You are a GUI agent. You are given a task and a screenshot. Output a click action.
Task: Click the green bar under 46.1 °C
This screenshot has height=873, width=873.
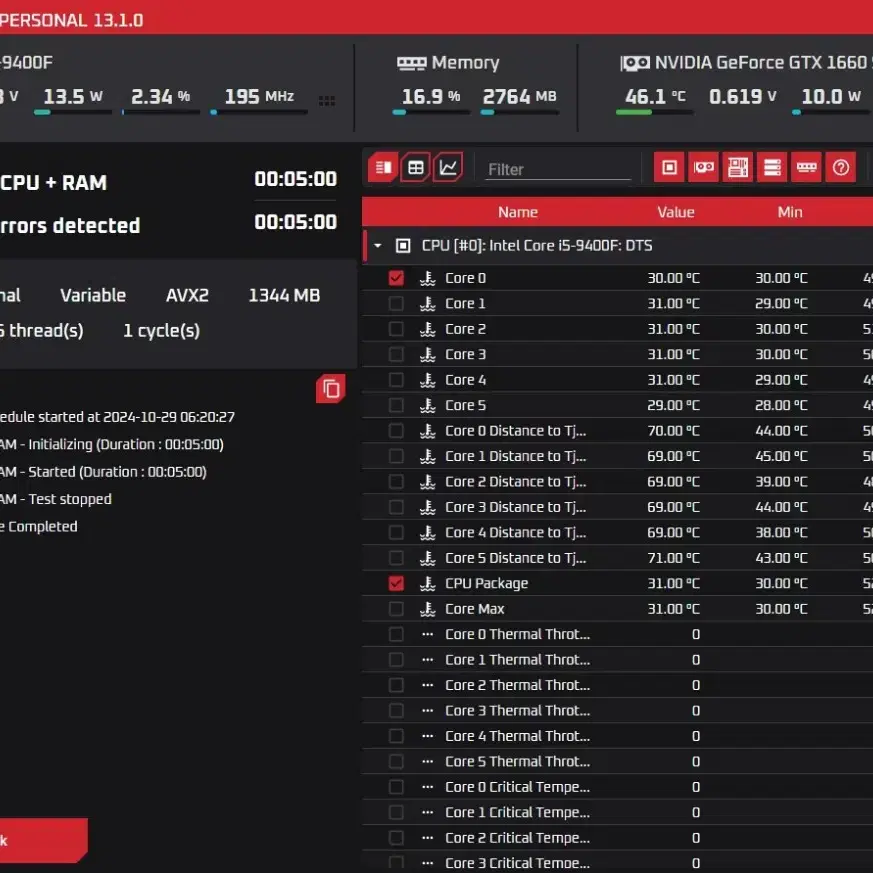click(654, 112)
